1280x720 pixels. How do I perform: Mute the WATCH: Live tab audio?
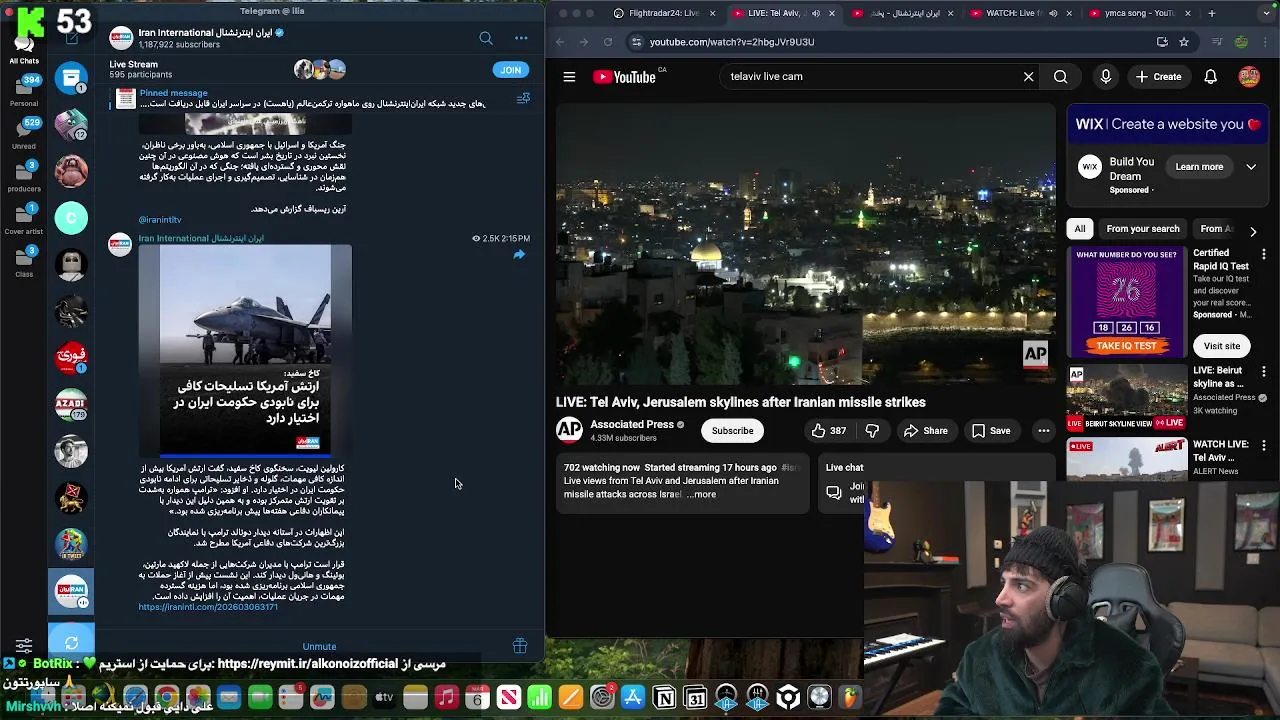[x=1052, y=13]
